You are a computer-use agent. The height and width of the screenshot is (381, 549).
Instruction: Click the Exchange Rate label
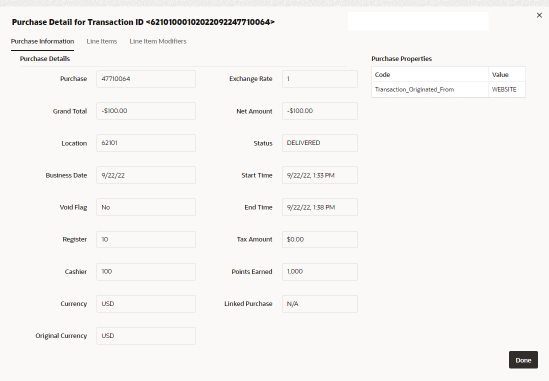pyautogui.click(x=251, y=79)
